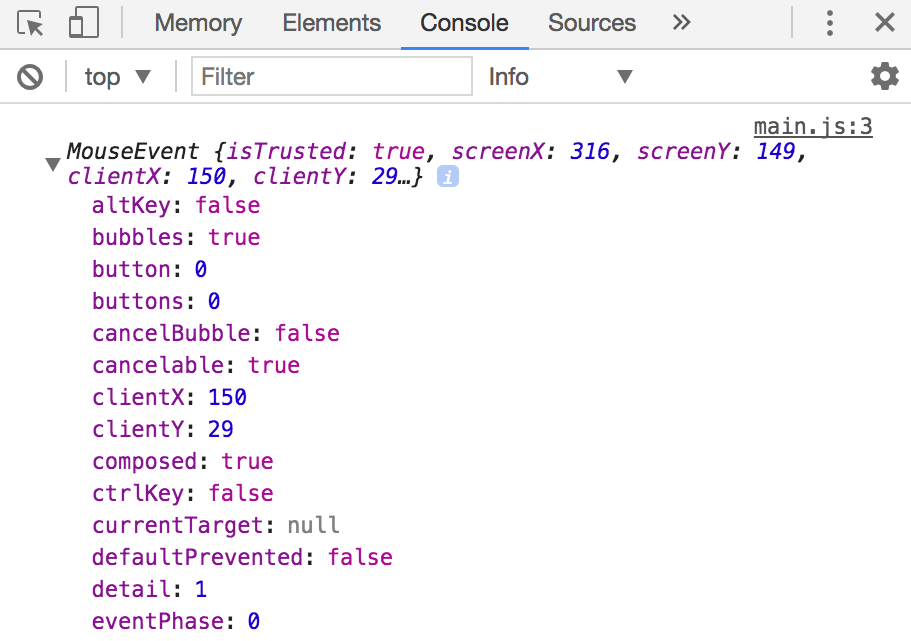Click the isTrusted property value
The width and height of the screenshot is (911, 641).
(x=397, y=151)
